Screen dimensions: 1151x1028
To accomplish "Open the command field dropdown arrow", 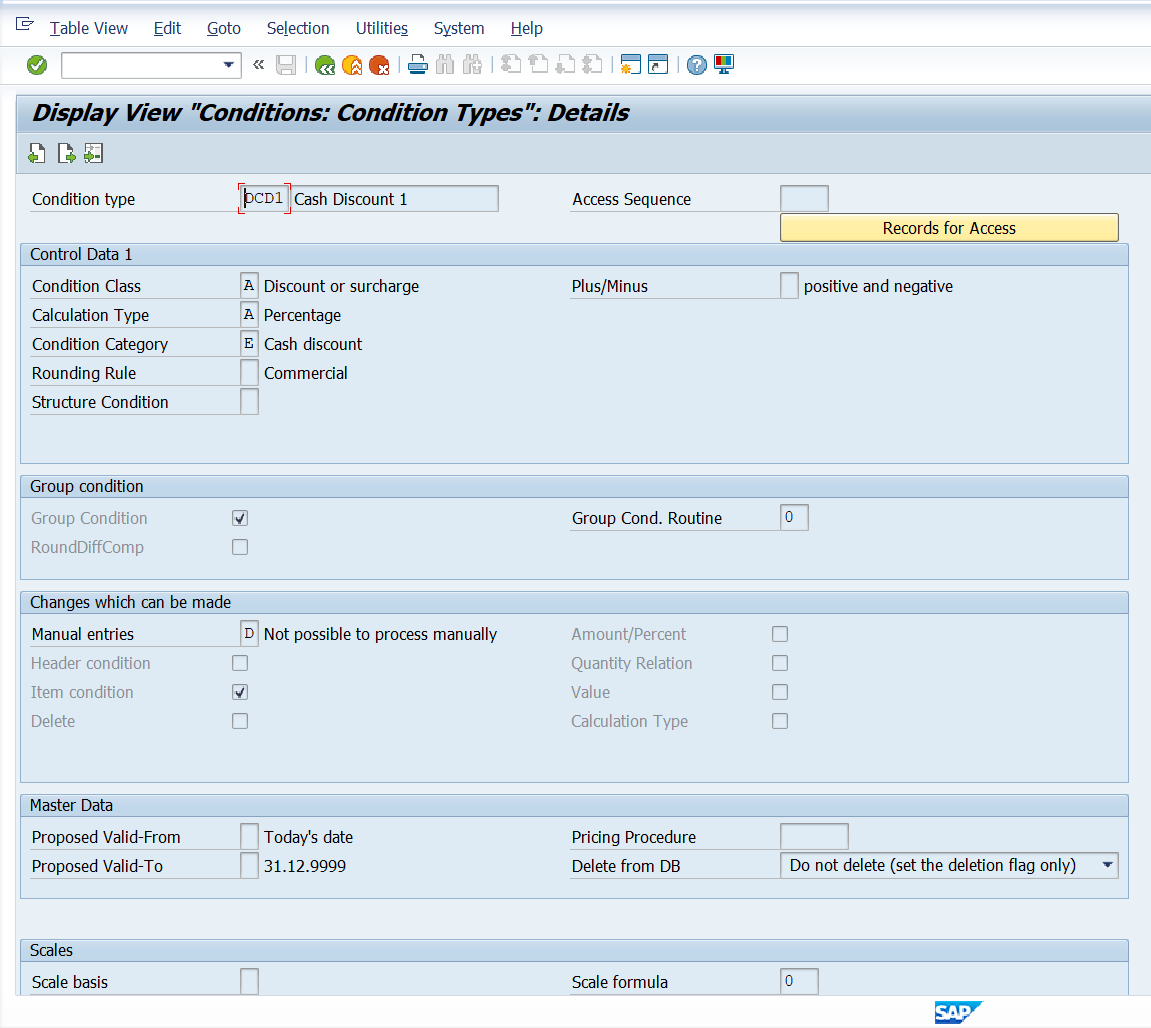I will (x=228, y=66).
